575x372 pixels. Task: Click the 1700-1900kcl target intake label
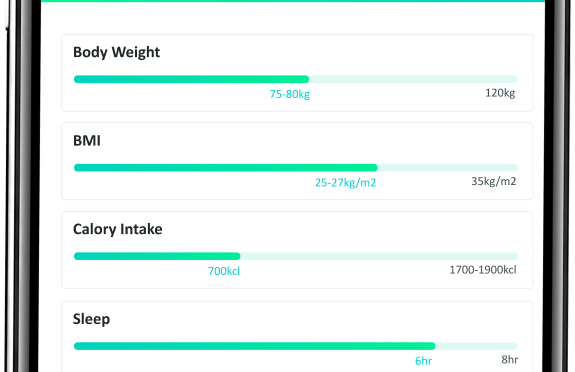tap(483, 270)
